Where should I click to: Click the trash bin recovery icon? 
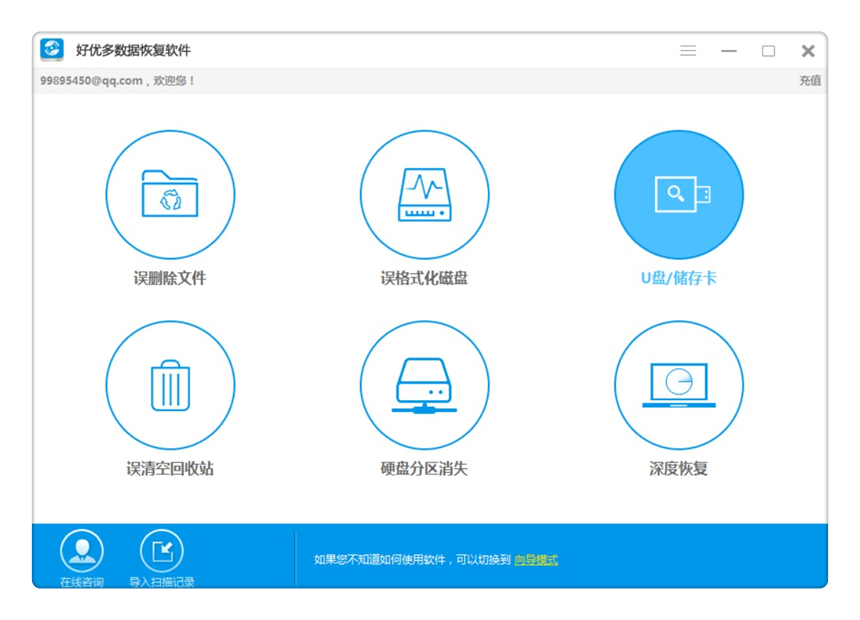pos(170,384)
